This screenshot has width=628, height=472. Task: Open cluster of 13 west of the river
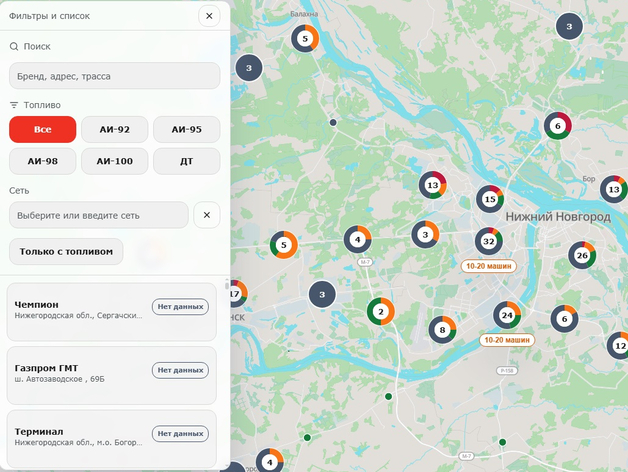[433, 185]
